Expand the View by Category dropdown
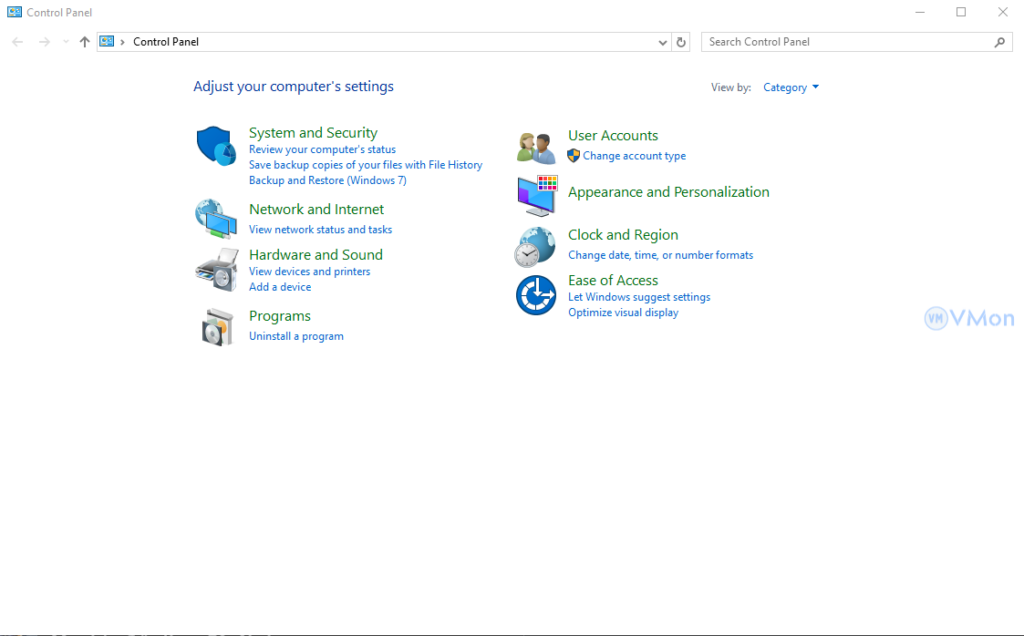The image size is (1024, 636). click(790, 88)
